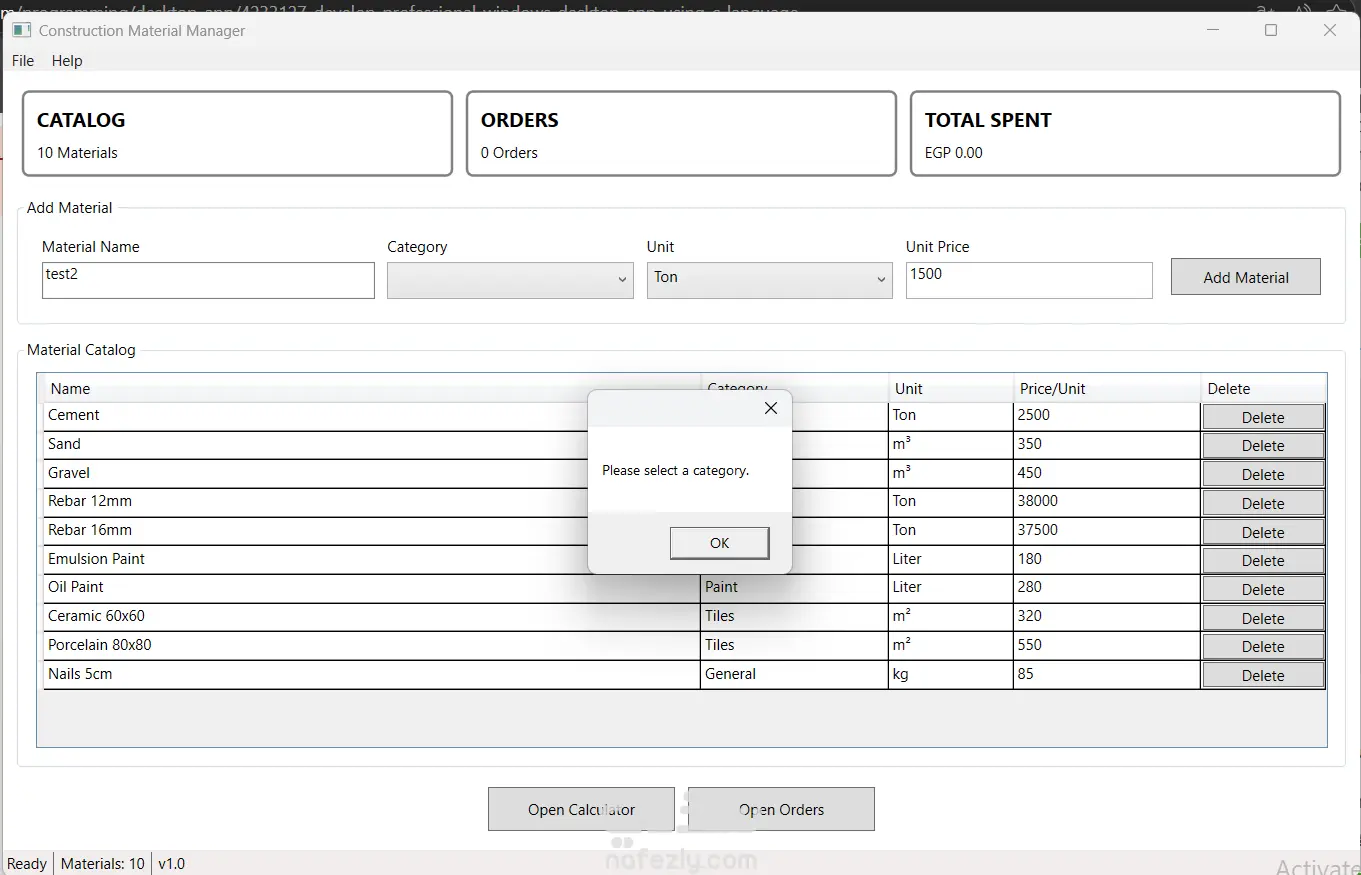Screen dimensions: 1361x875
Task: Delete the Sand material
Action: point(1263,445)
